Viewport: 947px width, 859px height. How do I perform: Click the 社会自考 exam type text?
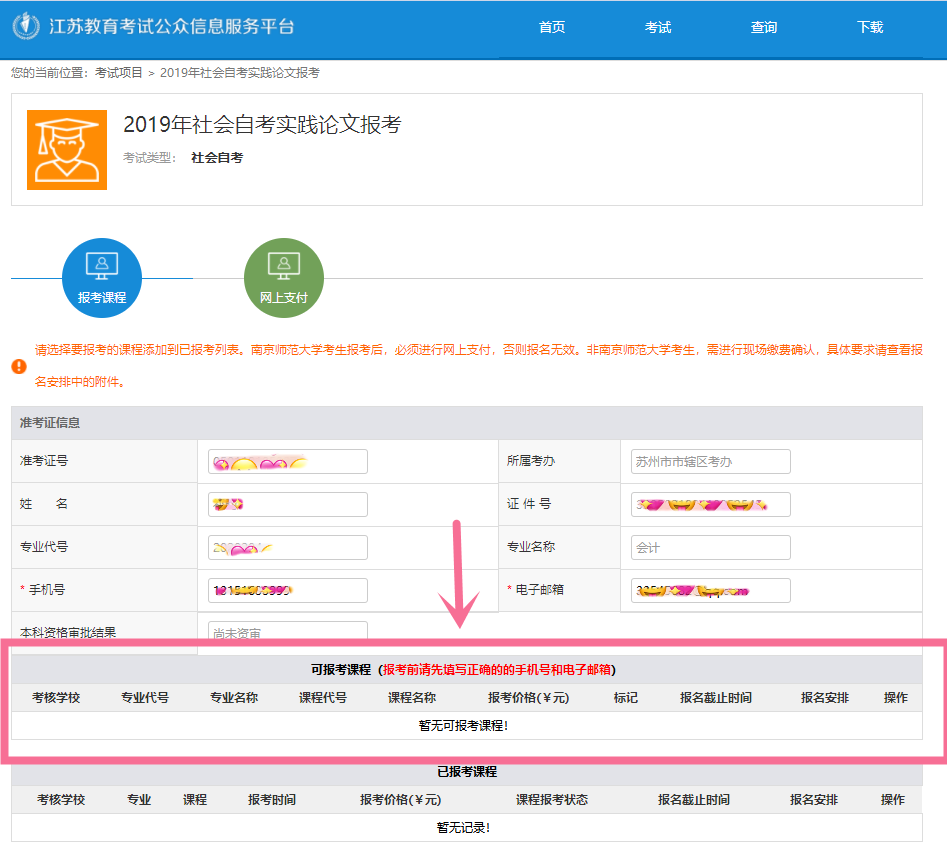pos(217,158)
